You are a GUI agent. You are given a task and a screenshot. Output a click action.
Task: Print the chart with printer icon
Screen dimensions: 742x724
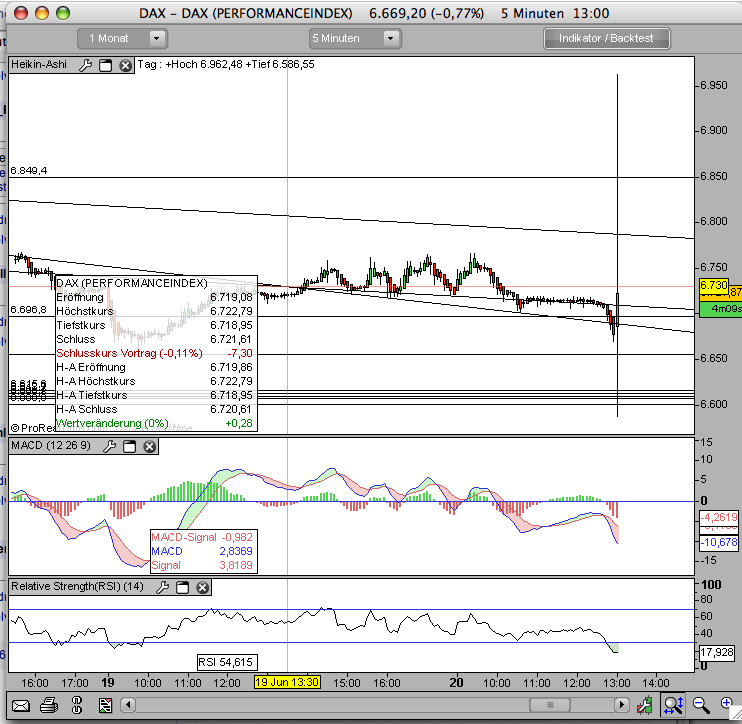[x=49, y=706]
